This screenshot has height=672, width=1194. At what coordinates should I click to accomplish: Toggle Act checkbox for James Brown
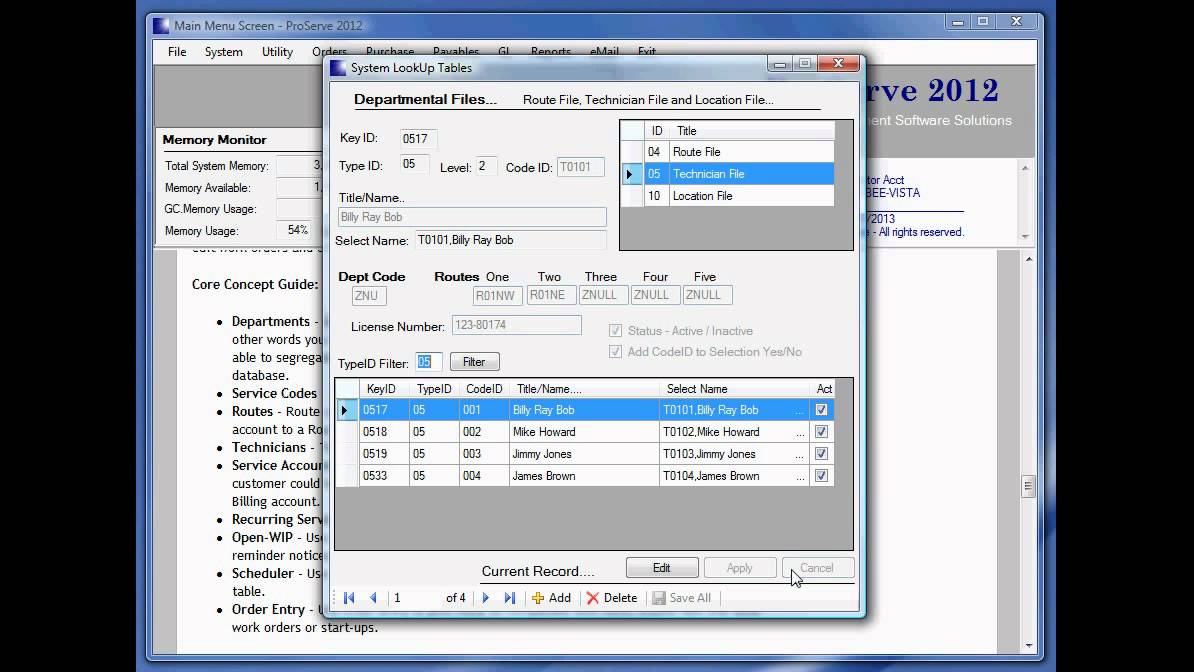(821, 476)
